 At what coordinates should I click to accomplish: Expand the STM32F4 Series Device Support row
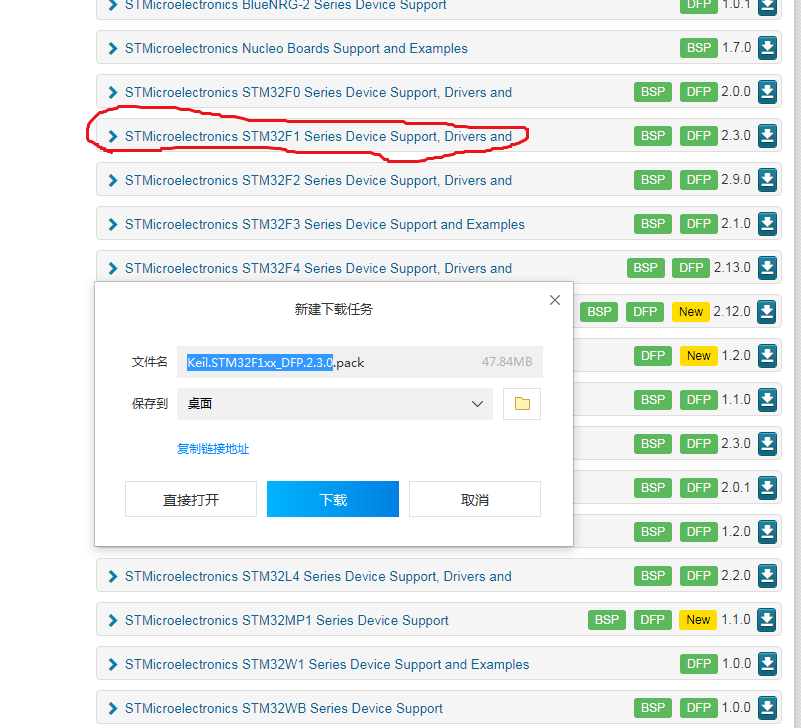pyautogui.click(x=113, y=268)
